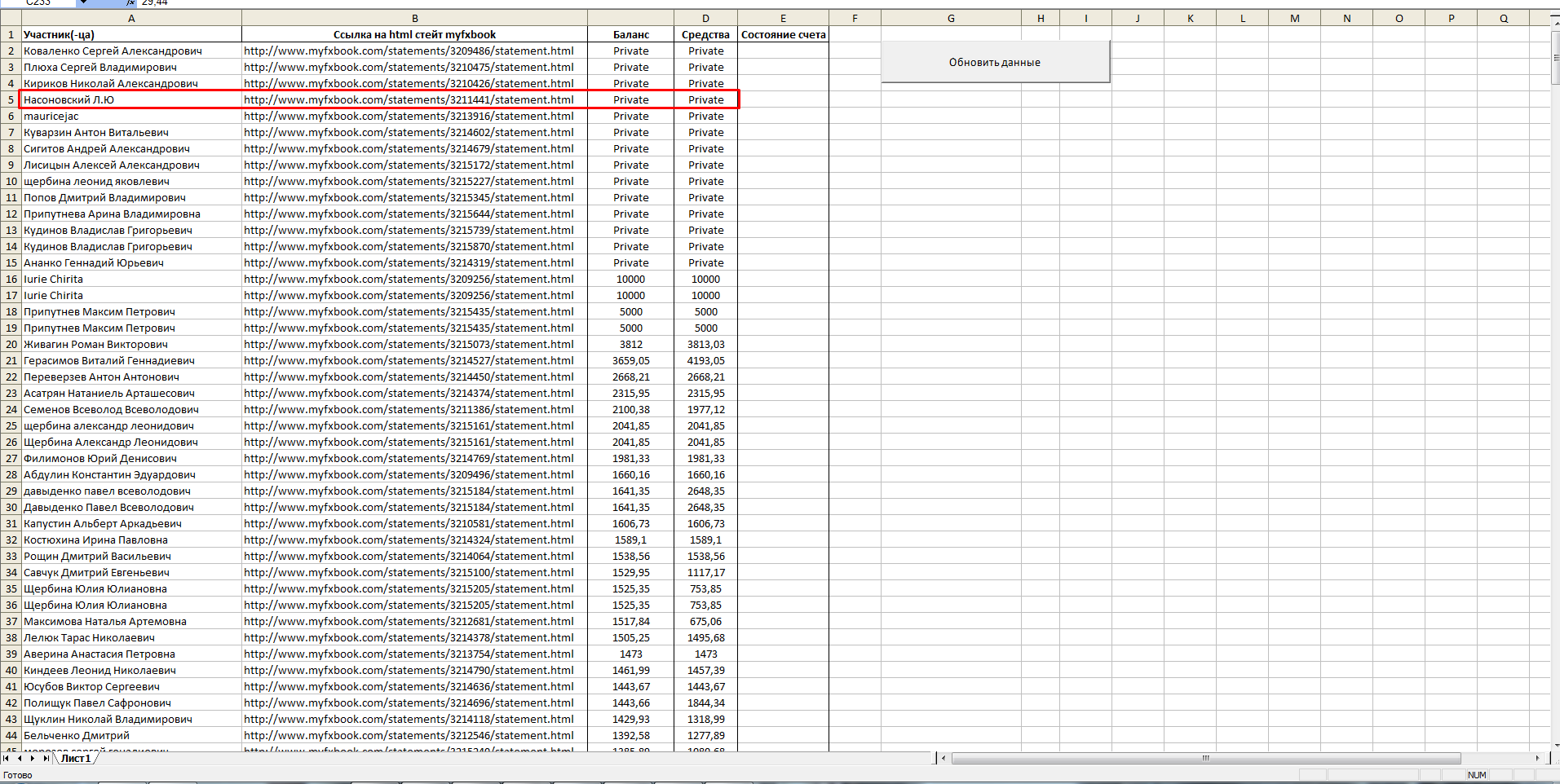Viewport: 1560px width, 784px height.
Task: Click statement link 3211441
Action: tap(414, 99)
